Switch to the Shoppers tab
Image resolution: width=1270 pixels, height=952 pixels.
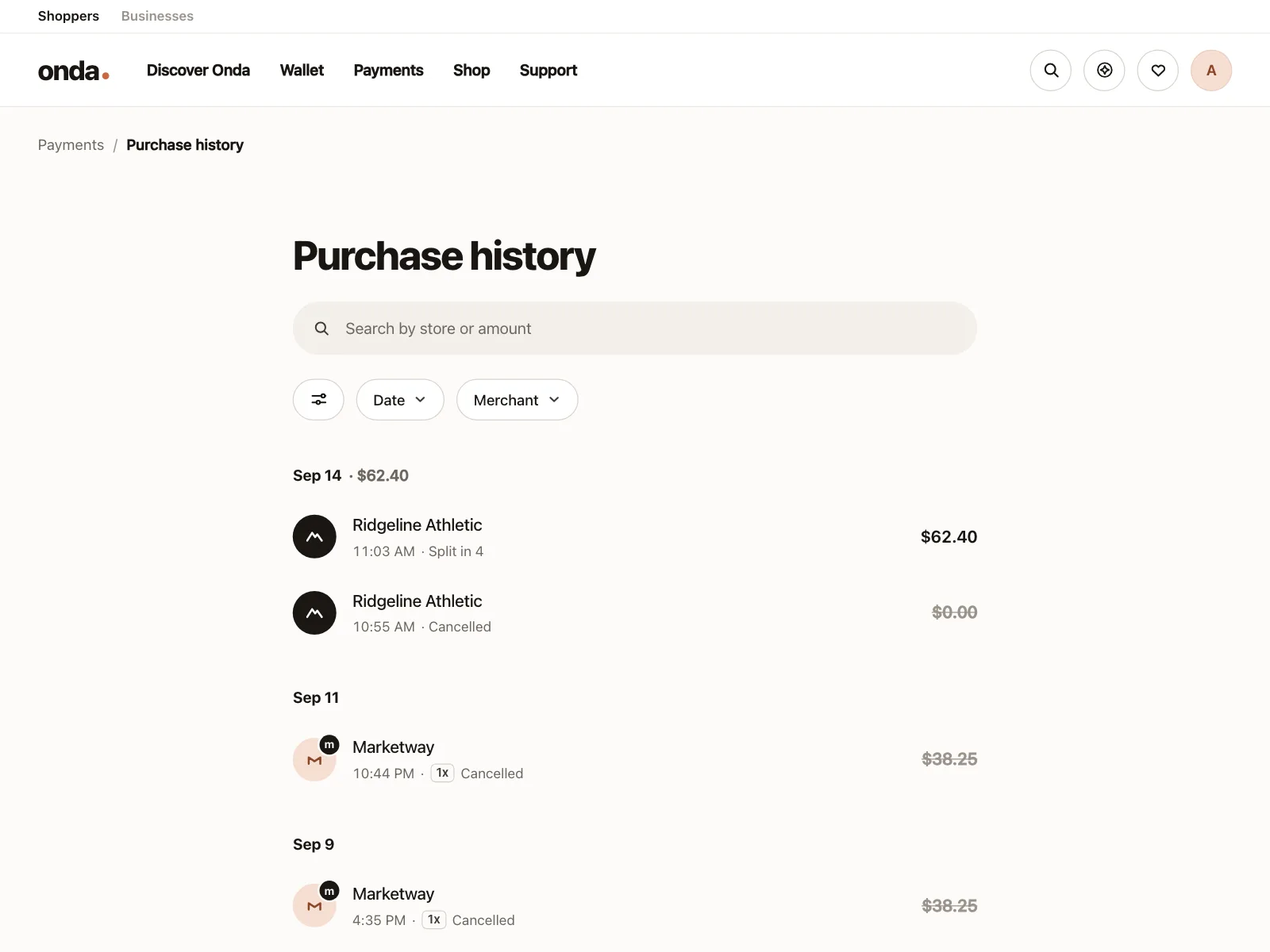pyautogui.click(x=68, y=16)
